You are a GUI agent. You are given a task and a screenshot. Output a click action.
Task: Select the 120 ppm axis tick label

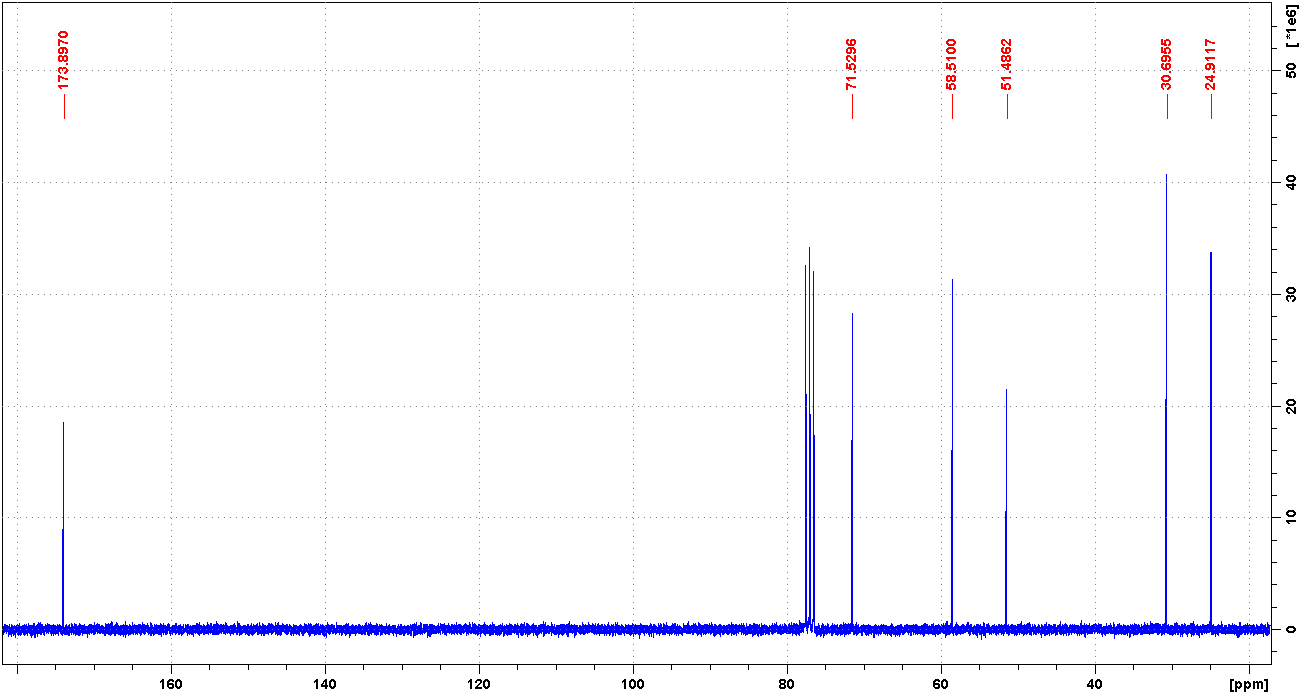click(479, 685)
